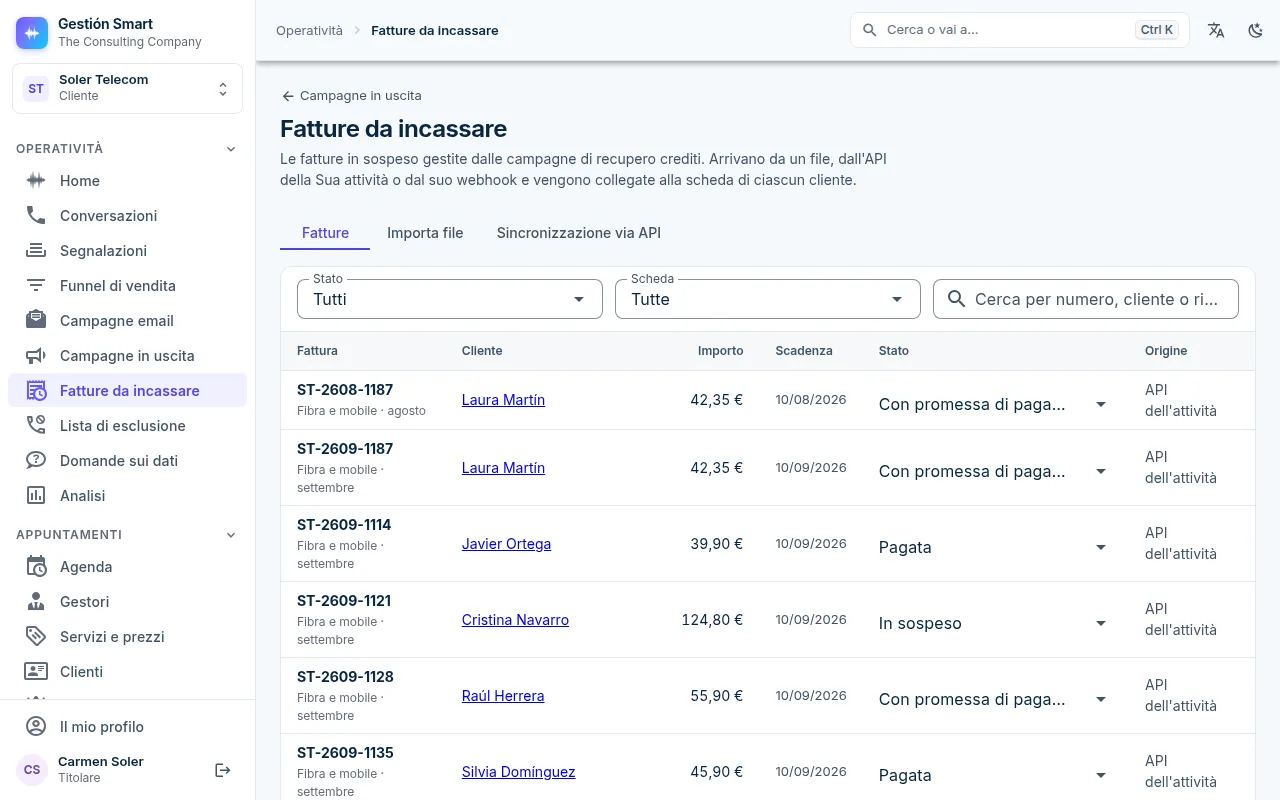
Task: Open Il mio profilo page
Action: 127,727
